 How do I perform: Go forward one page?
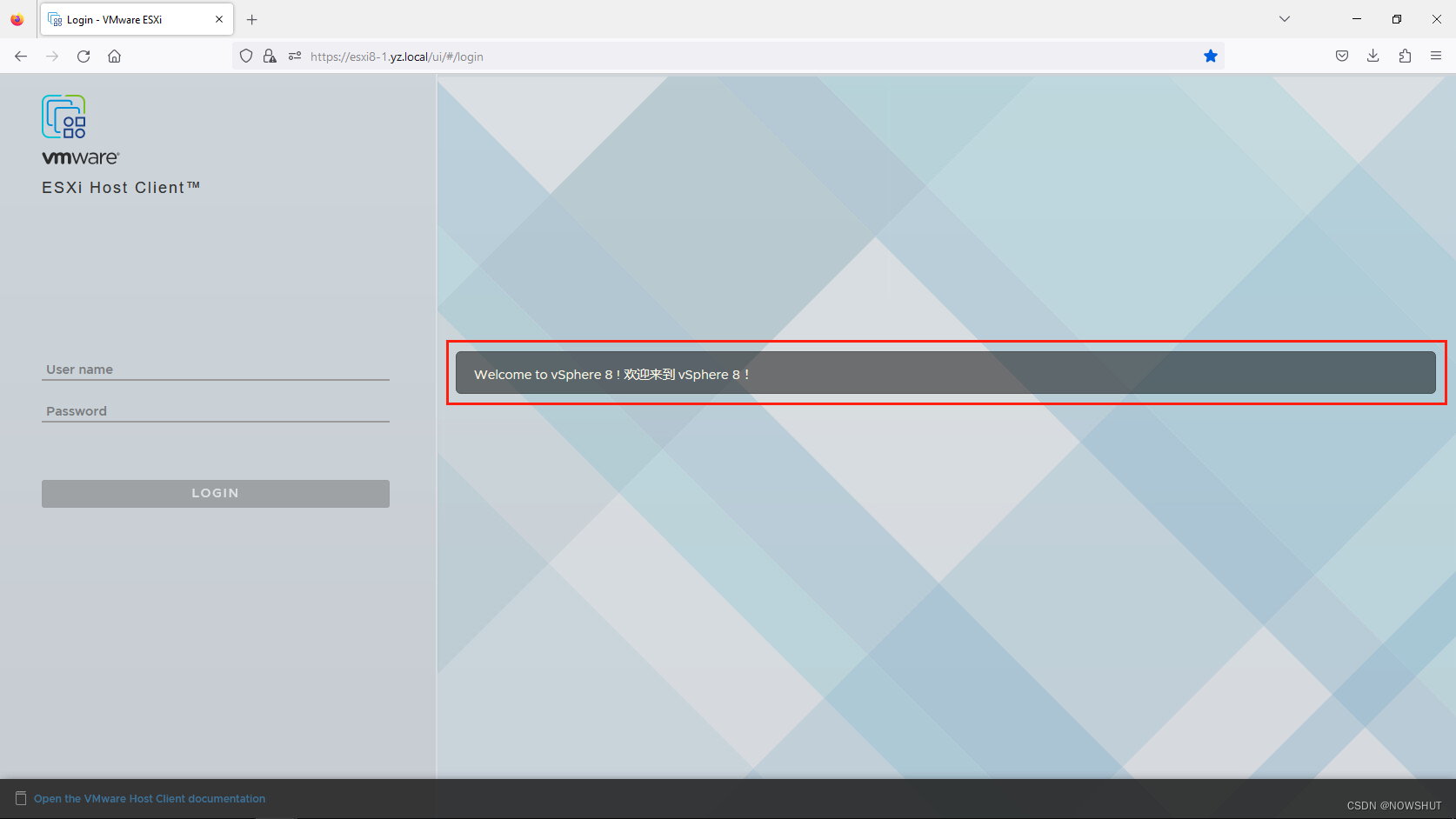coord(52,57)
